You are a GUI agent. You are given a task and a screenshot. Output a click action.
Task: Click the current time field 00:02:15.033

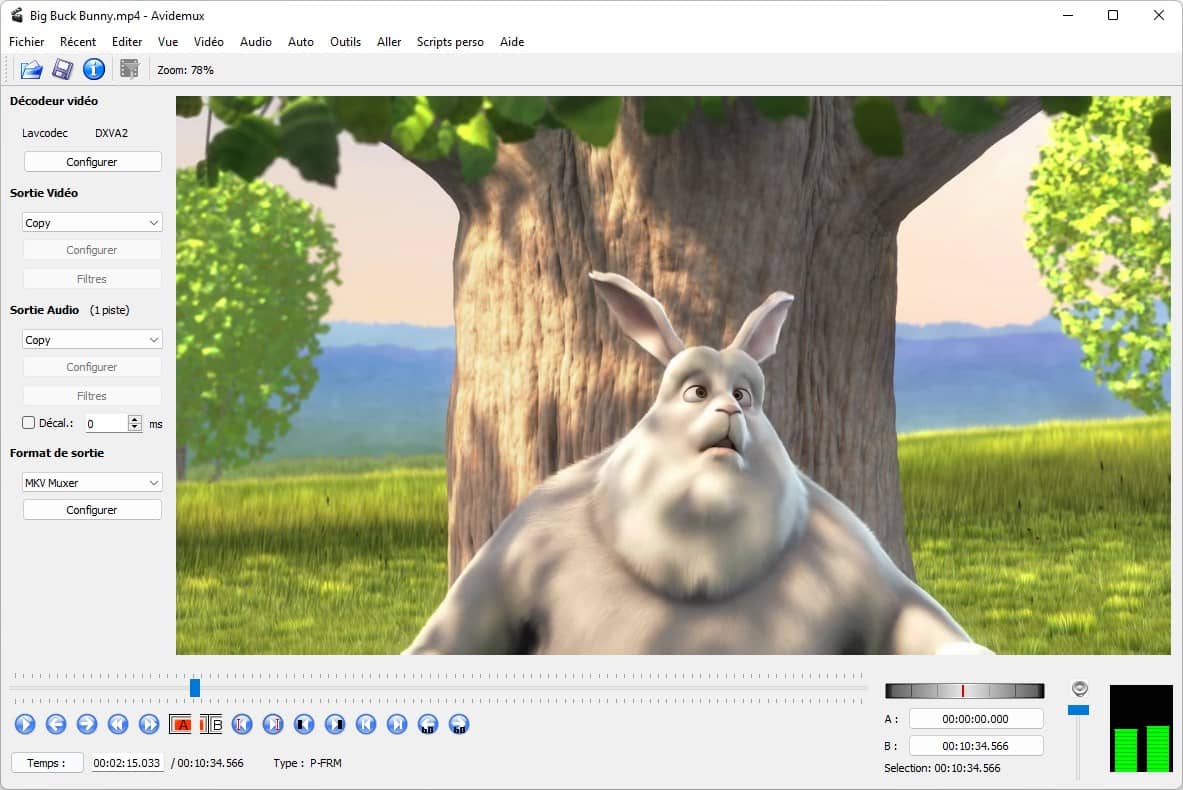pos(127,763)
